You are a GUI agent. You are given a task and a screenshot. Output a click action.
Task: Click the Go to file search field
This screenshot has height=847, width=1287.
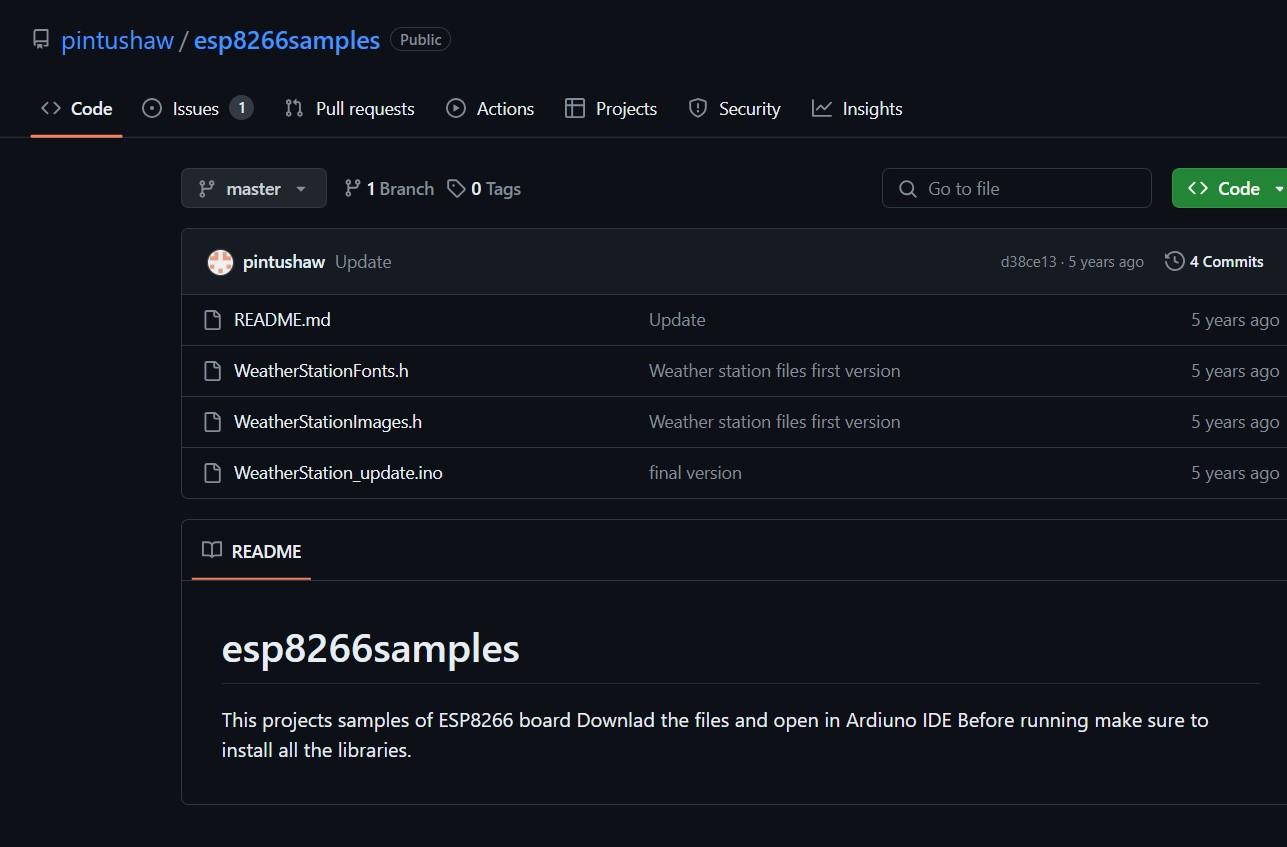[1017, 188]
